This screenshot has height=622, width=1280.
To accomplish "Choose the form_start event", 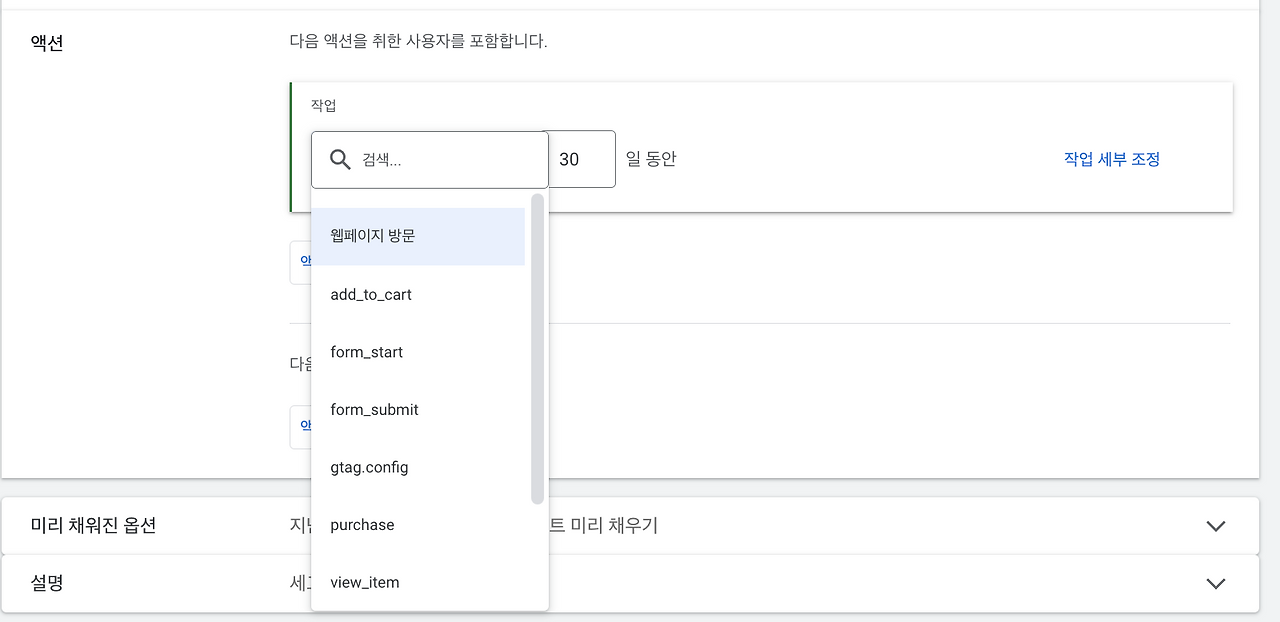I will (x=366, y=352).
